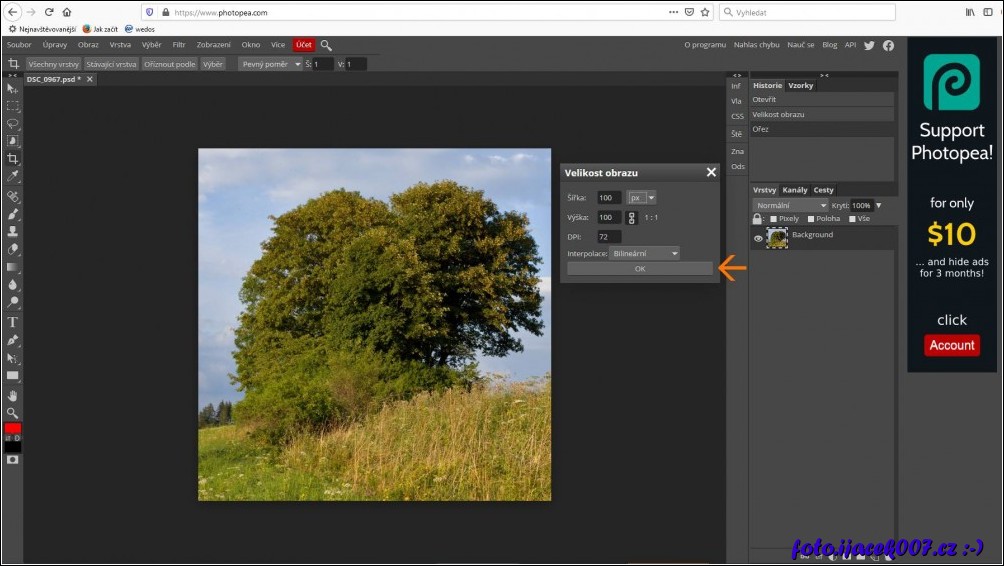The image size is (1004, 566).
Task: Tick the Poloha lock checkbox
Action: point(811,219)
